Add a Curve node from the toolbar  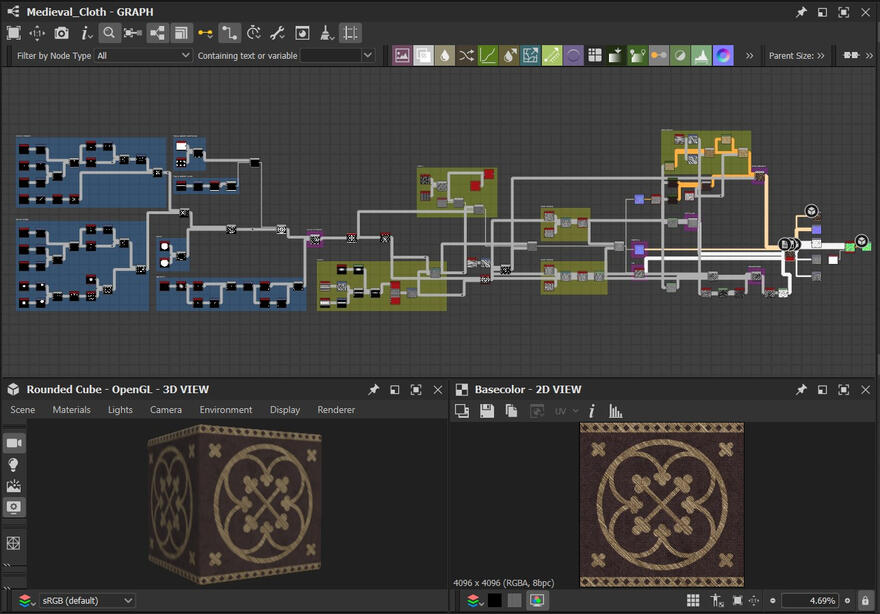click(488, 56)
